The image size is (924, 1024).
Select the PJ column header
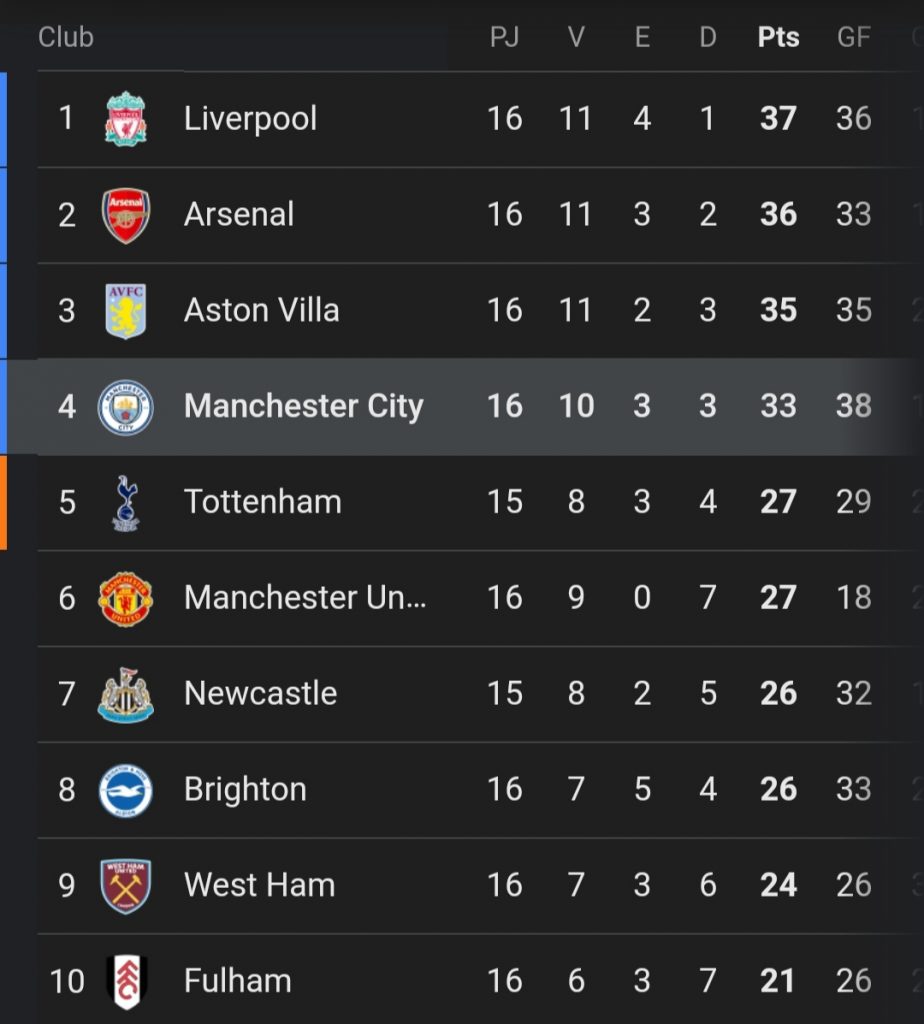504,37
